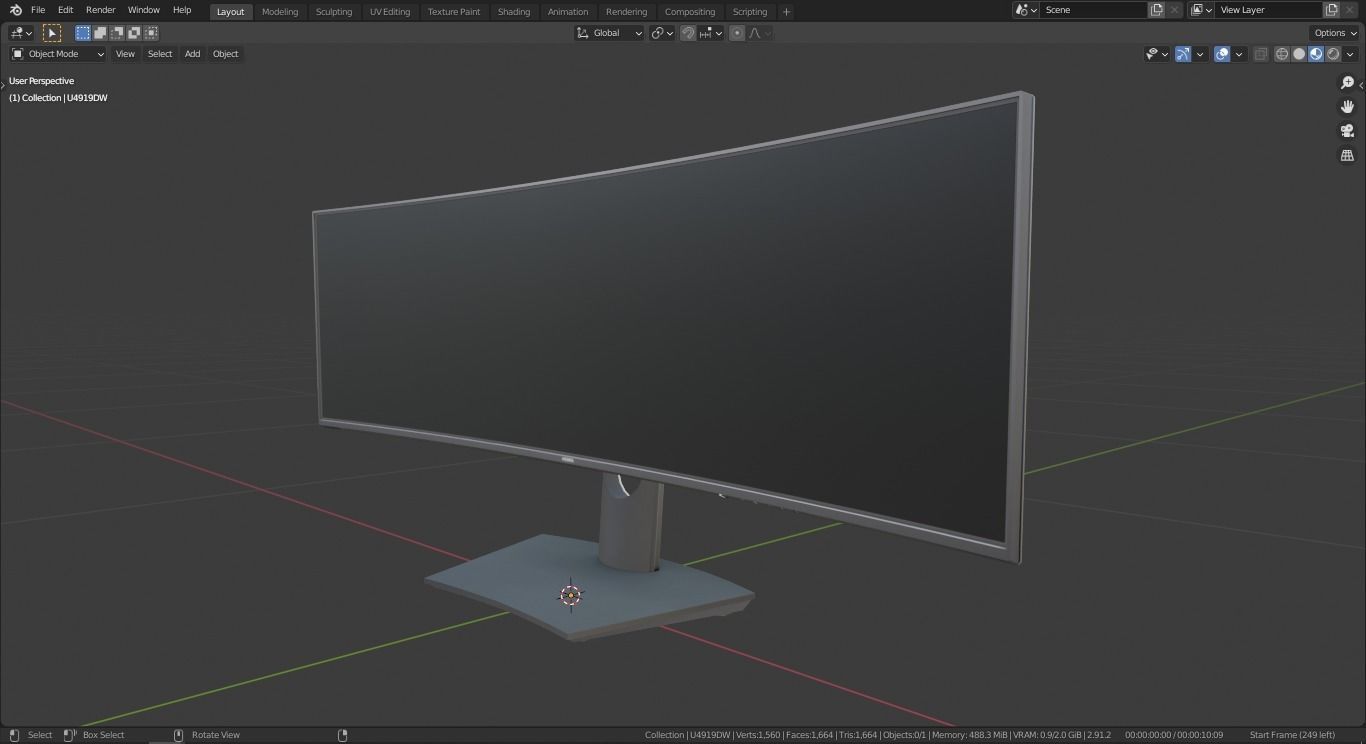This screenshot has height=744, width=1366.
Task: Select Rendered viewport shading
Action: [x=1333, y=54]
